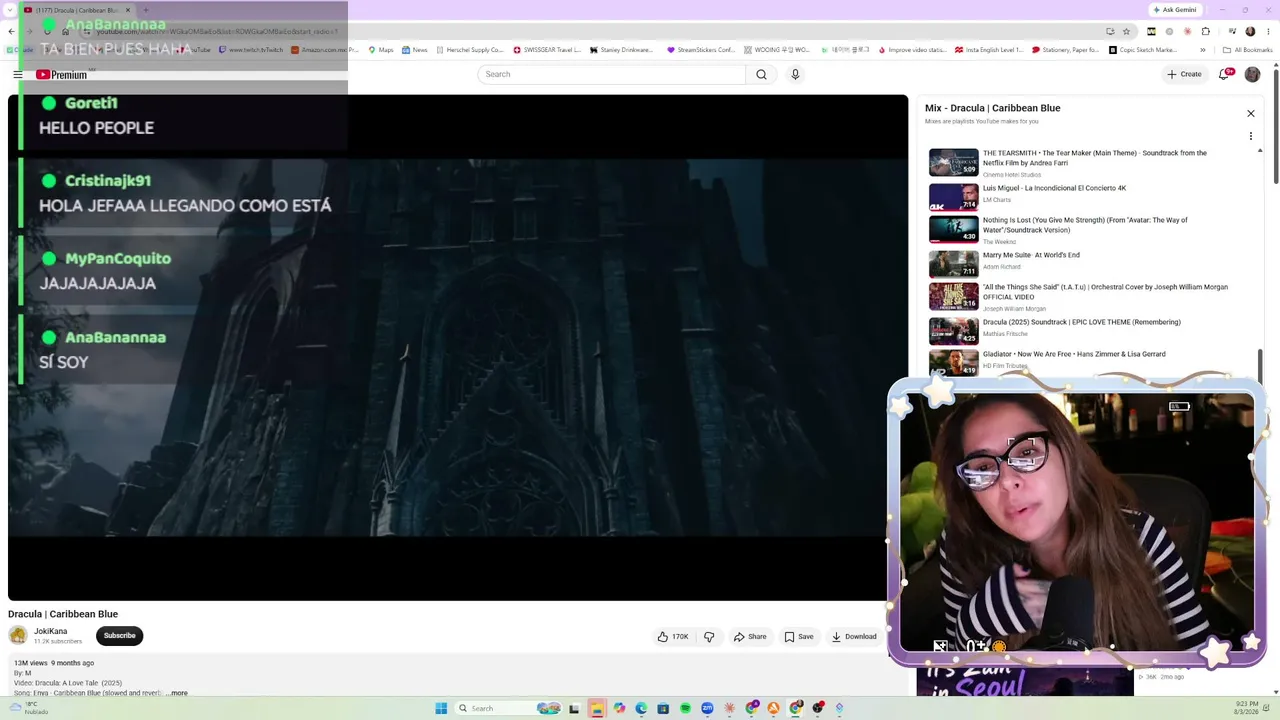Play All the Things She Said thumbnail
This screenshot has height=720, width=1280.
[954, 296]
